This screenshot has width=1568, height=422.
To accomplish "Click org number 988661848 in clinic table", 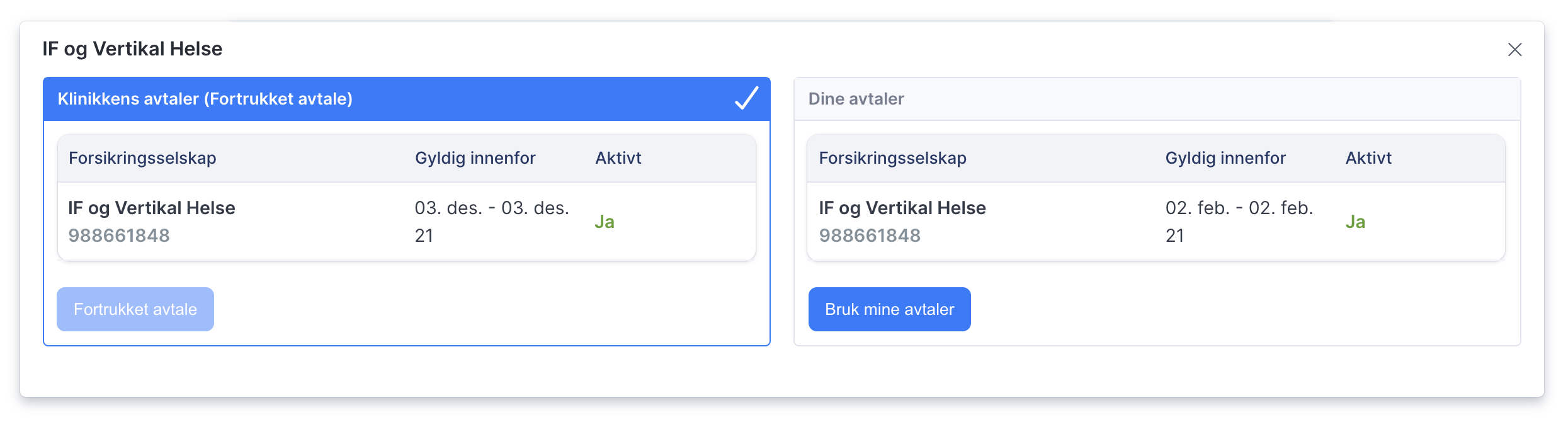I will (x=119, y=236).
